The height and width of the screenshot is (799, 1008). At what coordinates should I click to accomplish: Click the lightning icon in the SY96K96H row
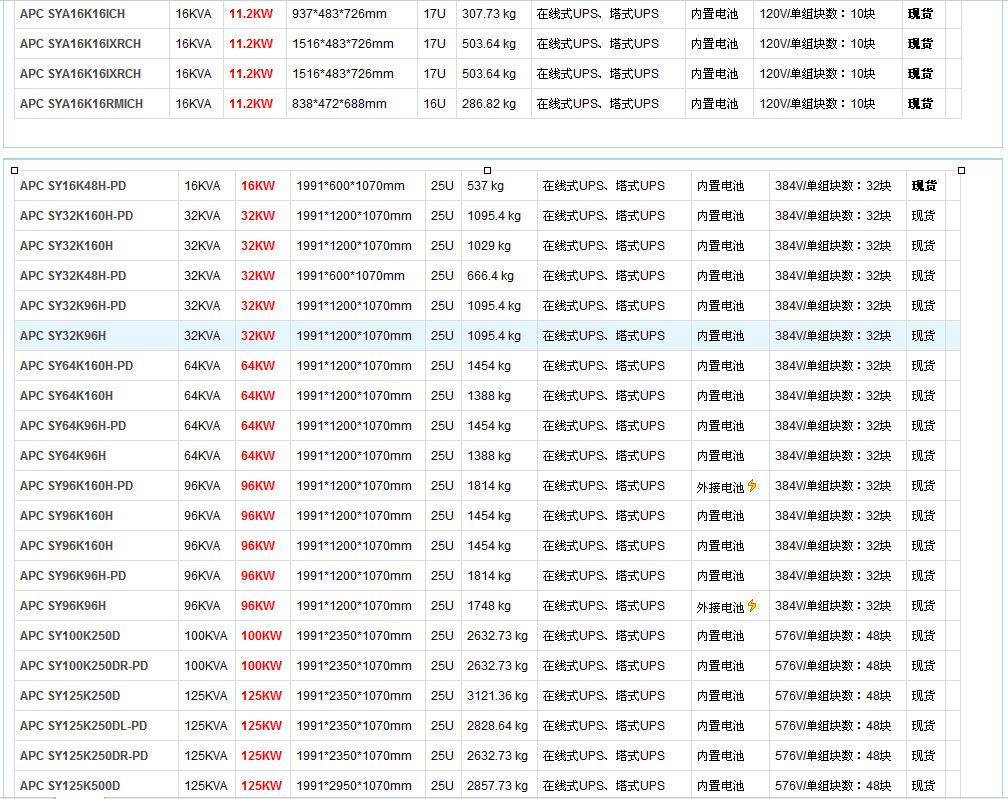pyautogui.click(x=752, y=606)
